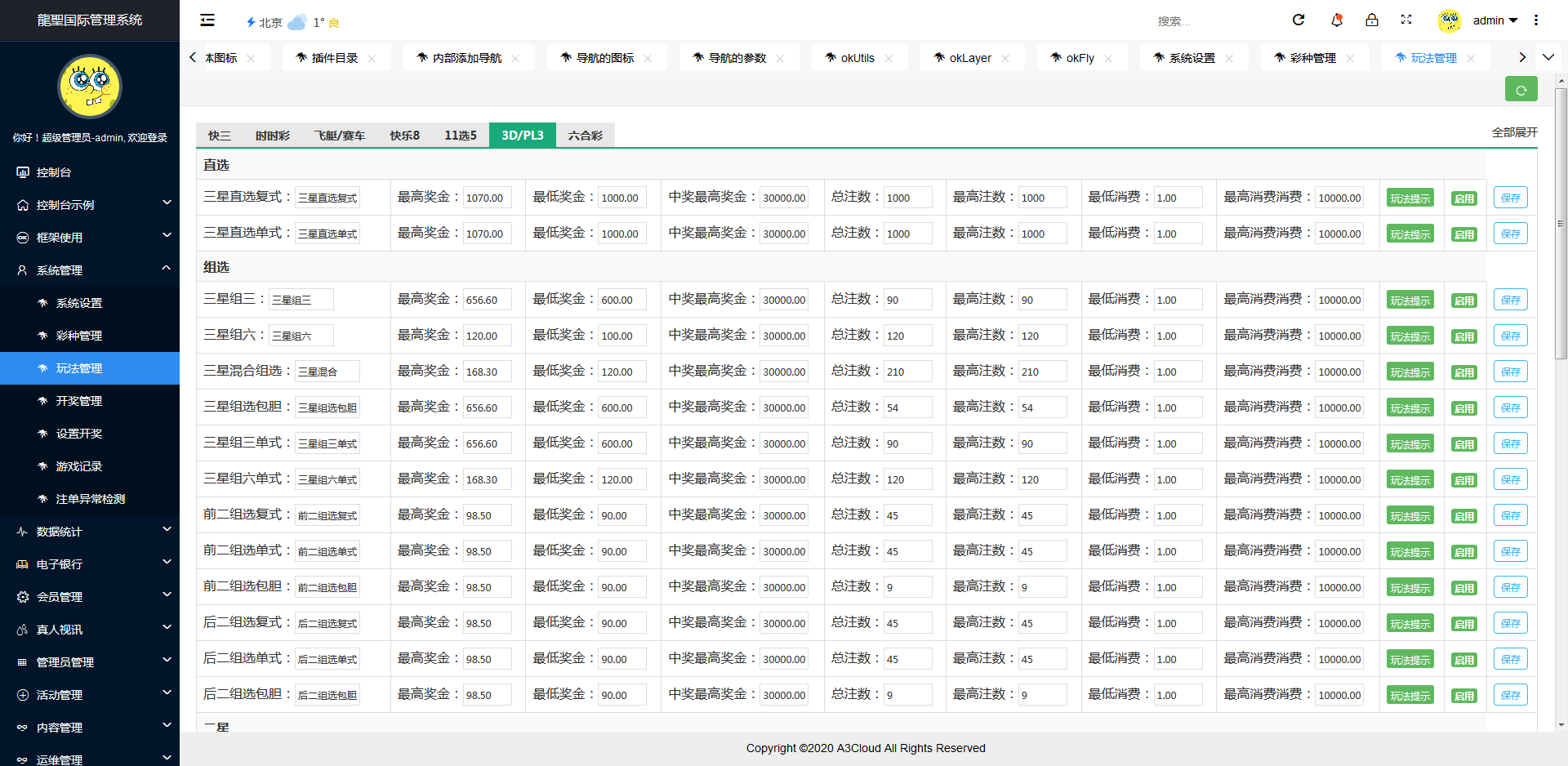Toggle 启用 for 三星直选复式 row

pos(1464,198)
